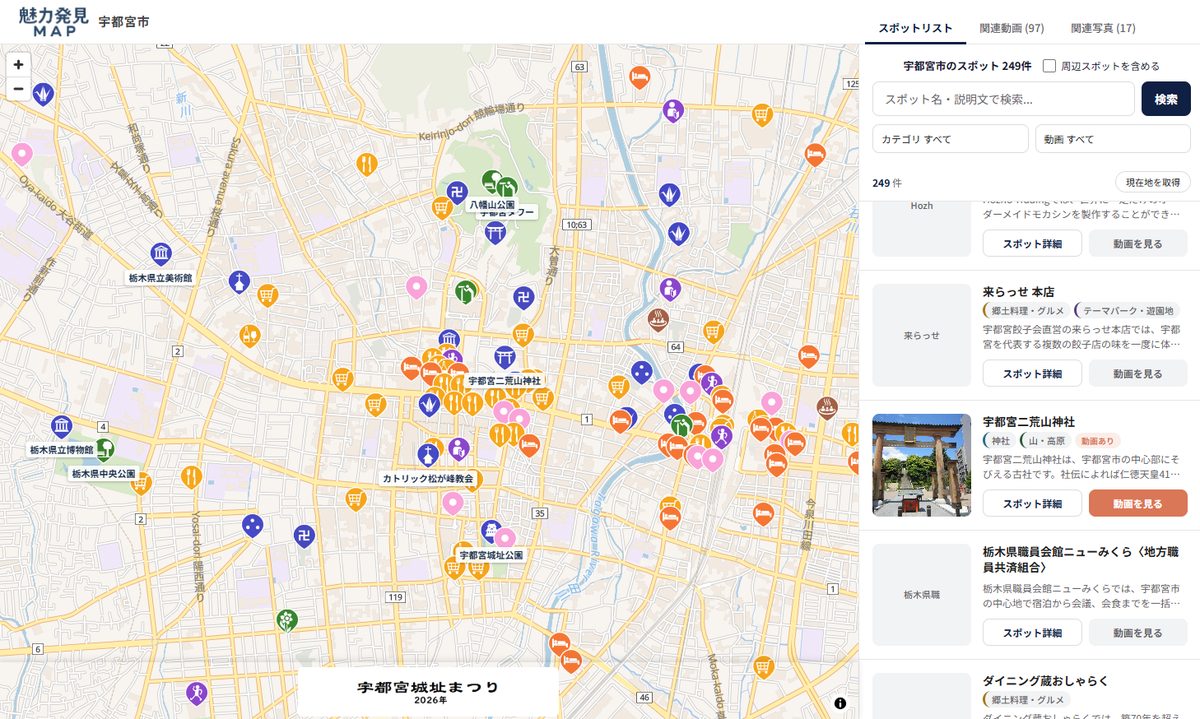Click the 来らっせ 本店 title
The height and width of the screenshot is (719, 1200).
(1019, 291)
